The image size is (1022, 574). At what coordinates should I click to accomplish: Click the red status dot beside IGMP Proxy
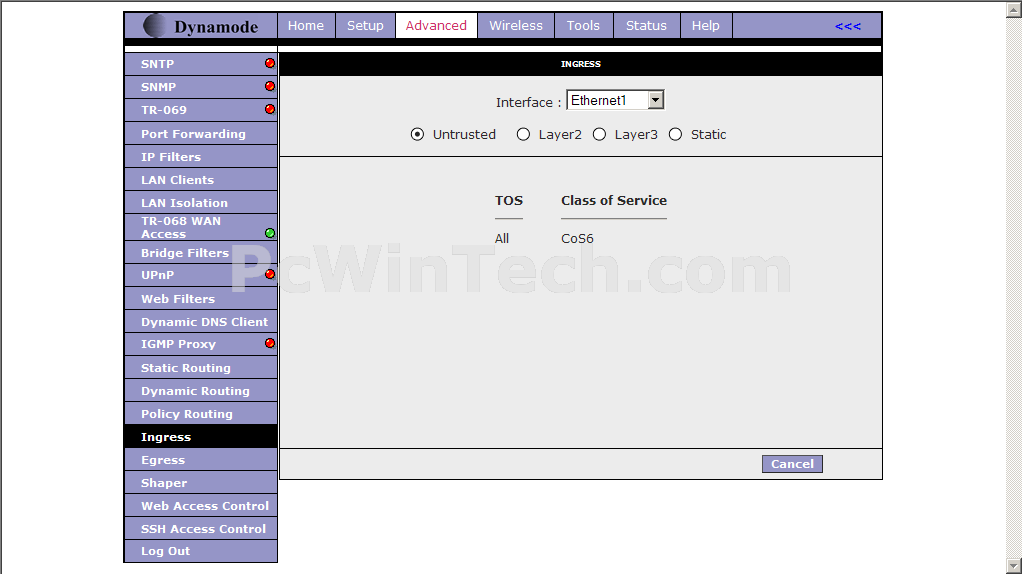[270, 343]
